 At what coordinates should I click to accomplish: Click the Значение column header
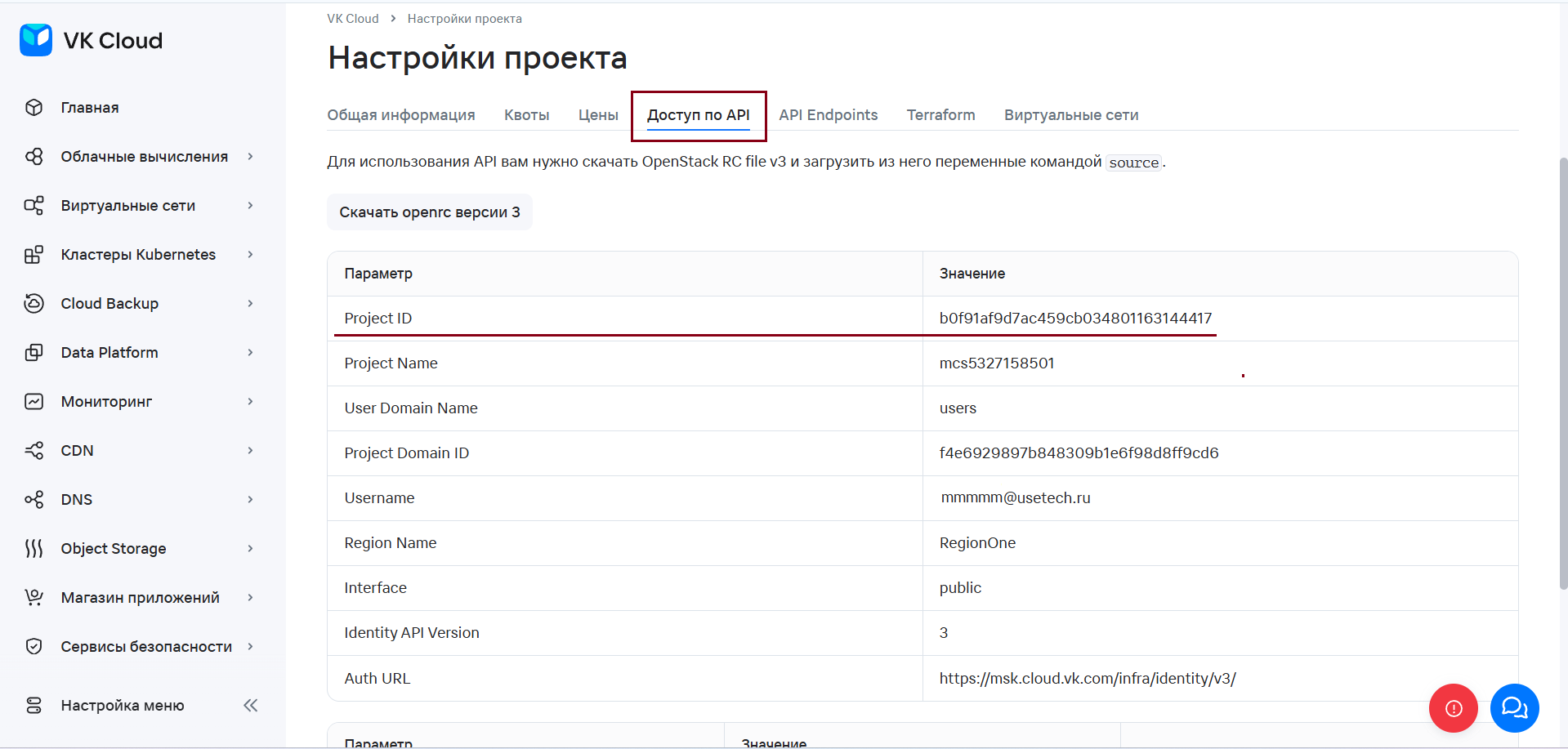[972, 274]
